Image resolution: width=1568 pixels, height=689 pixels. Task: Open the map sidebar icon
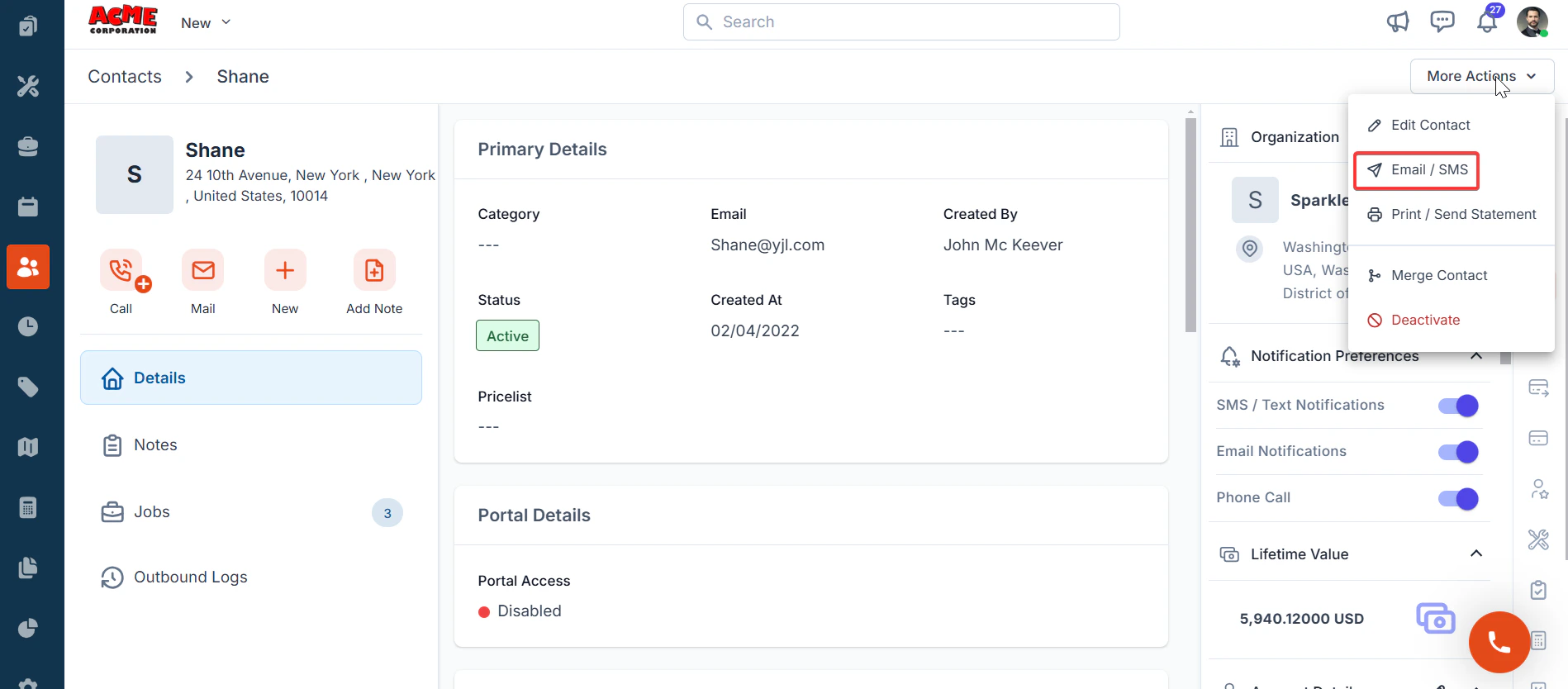pos(28,447)
